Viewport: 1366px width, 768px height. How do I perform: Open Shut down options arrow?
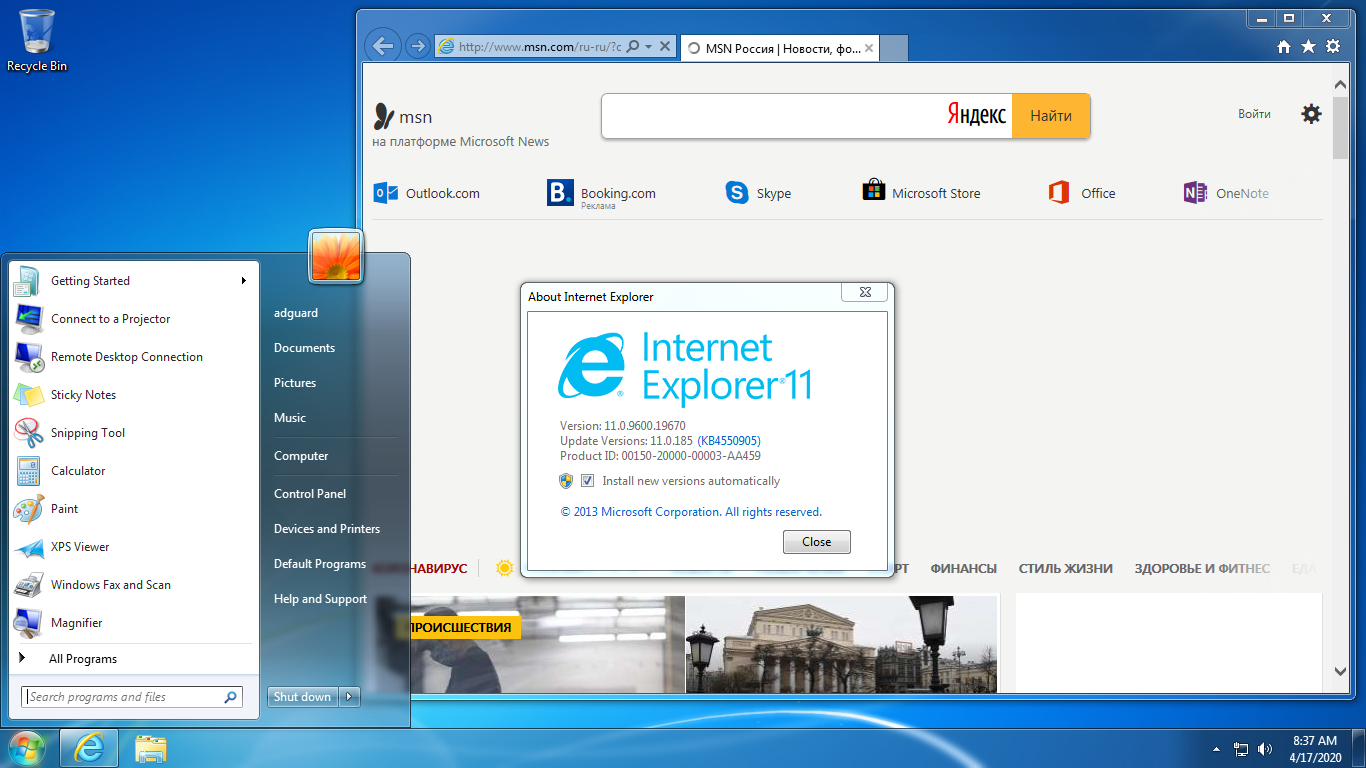349,697
